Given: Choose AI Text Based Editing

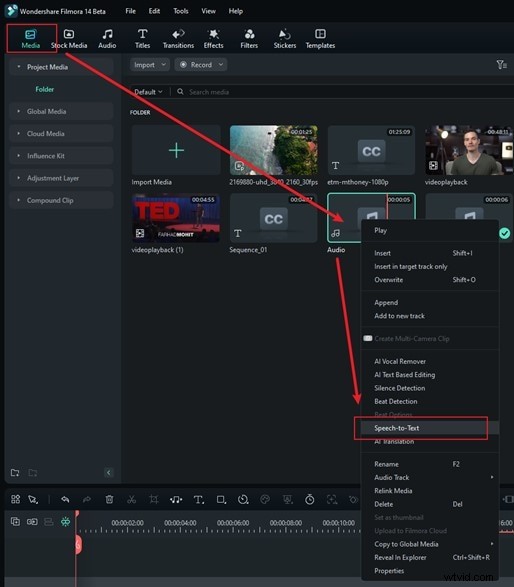Looking at the screenshot, I should coord(430,375).
